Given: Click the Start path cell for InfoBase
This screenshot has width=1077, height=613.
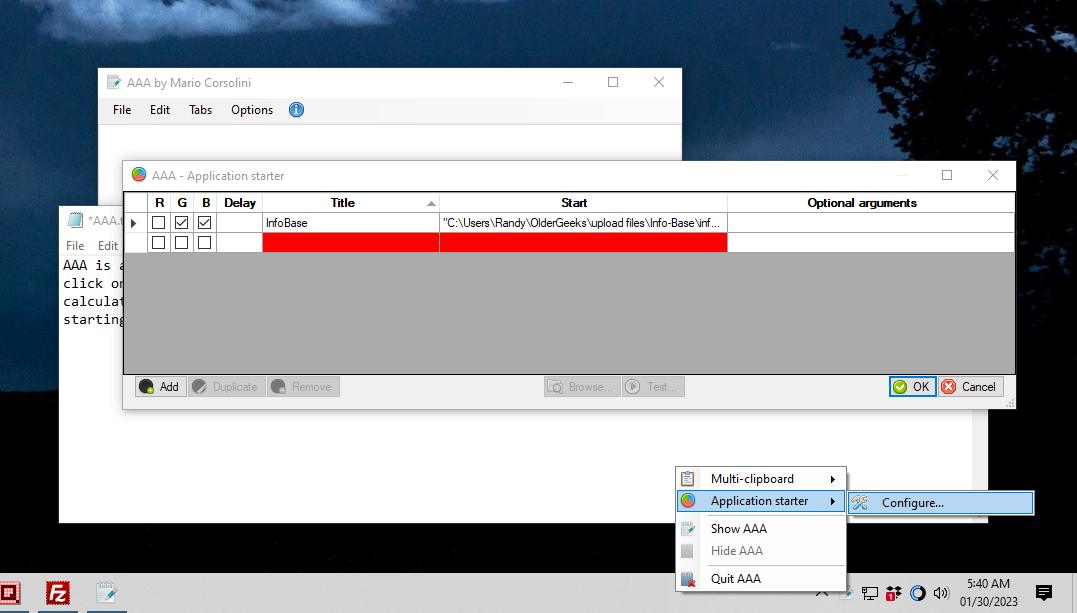Looking at the screenshot, I should [x=583, y=223].
